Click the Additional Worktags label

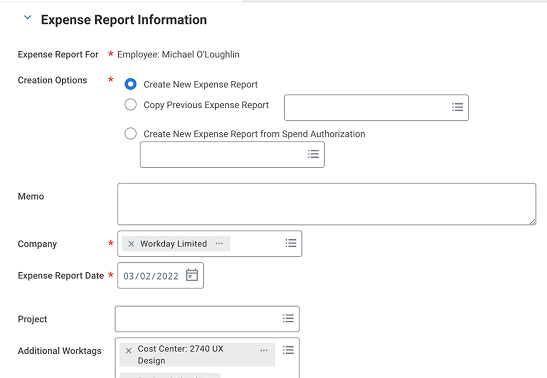pyautogui.click(x=60, y=351)
